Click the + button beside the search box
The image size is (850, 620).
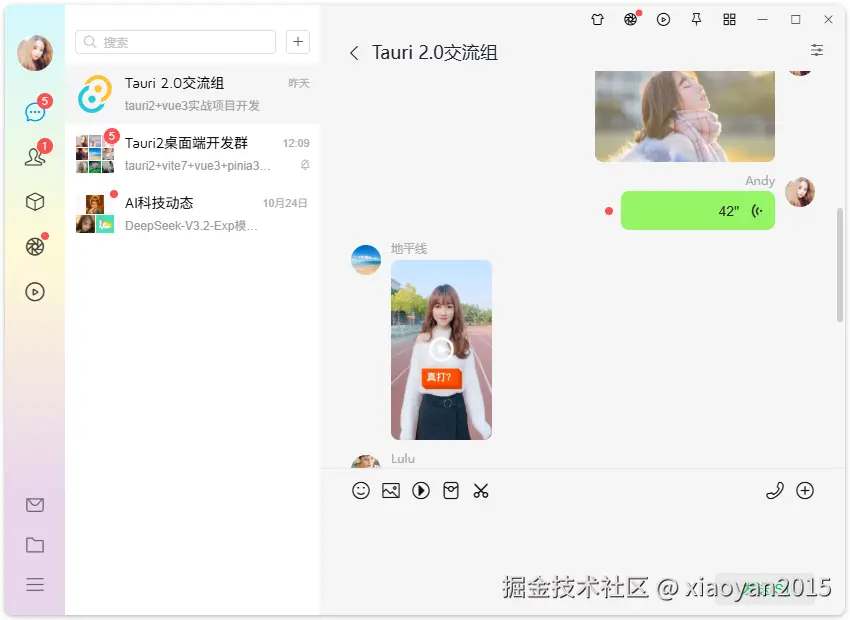click(297, 42)
